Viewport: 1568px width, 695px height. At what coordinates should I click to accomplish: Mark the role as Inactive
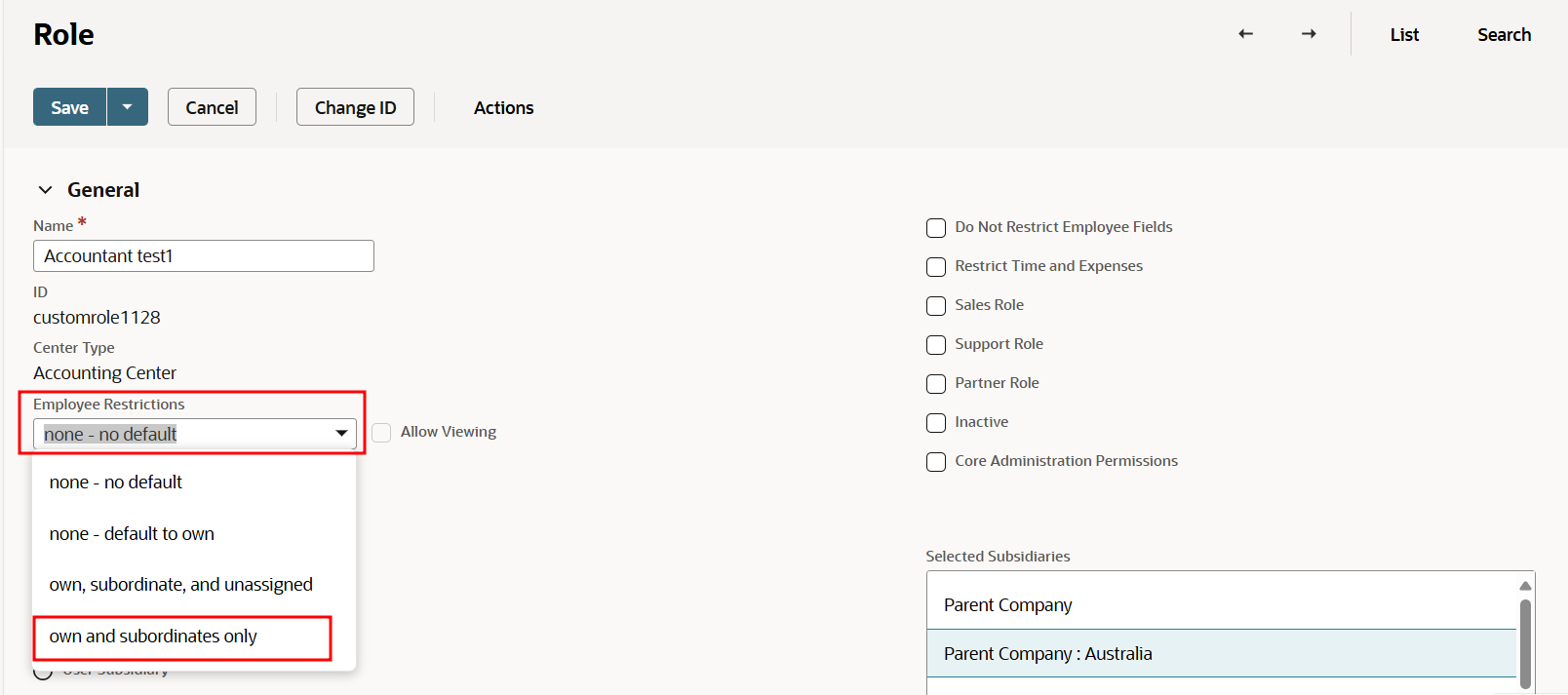point(936,423)
